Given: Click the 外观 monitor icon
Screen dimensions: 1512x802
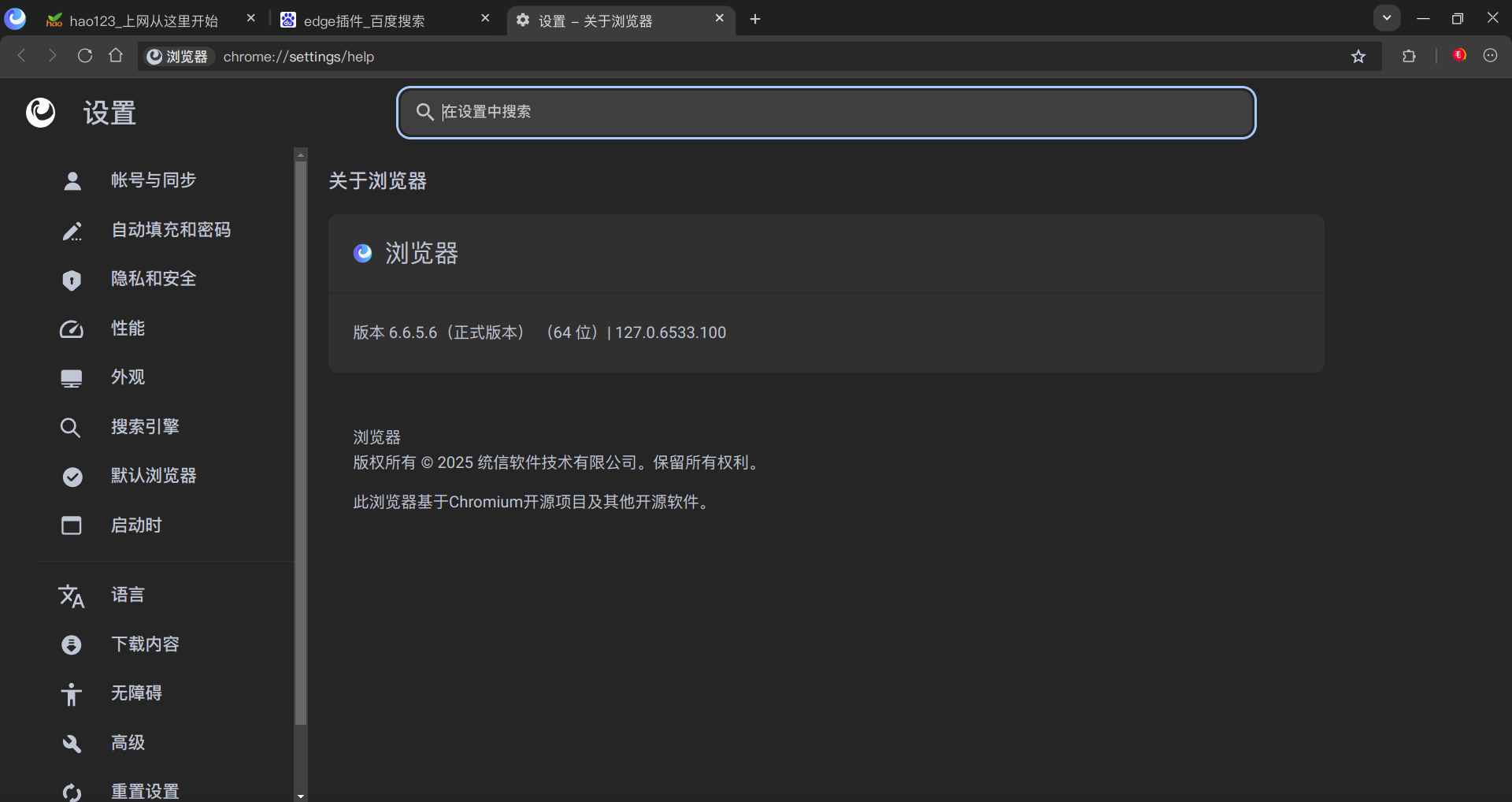Looking at the screenshot, I should point(72,378).
